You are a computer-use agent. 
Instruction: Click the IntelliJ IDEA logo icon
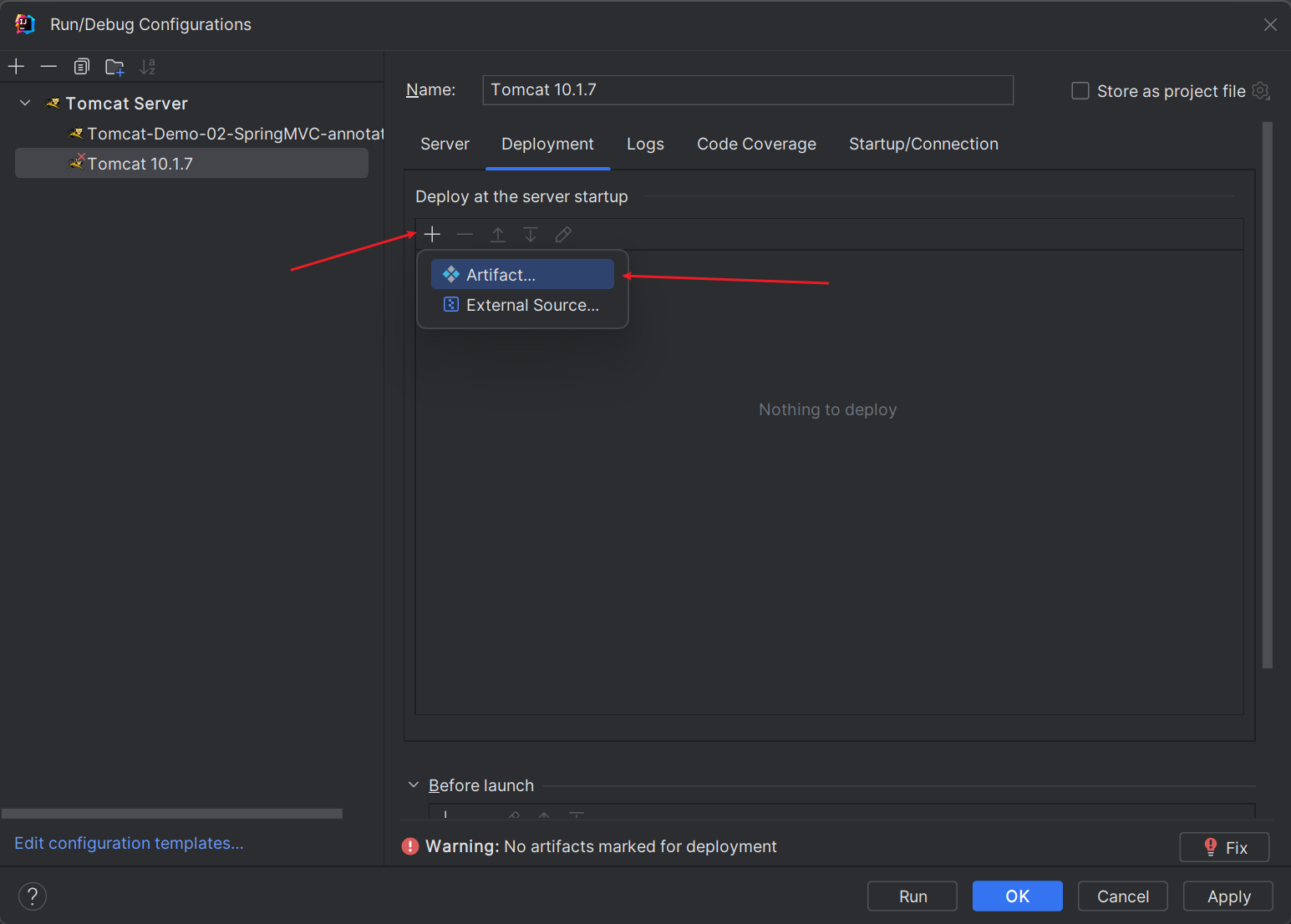coord(24,24)
